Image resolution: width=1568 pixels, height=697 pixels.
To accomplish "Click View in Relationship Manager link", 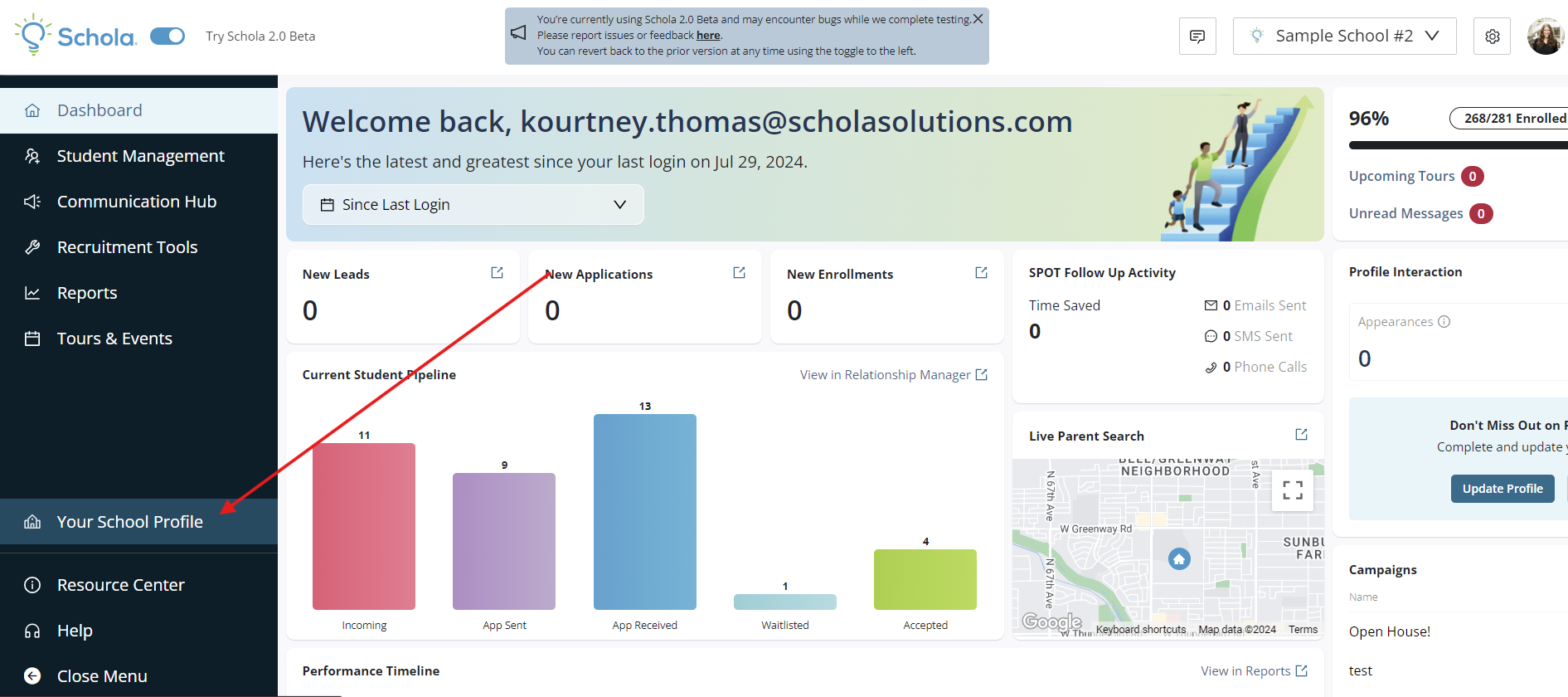I will click(x=894, y=375).
